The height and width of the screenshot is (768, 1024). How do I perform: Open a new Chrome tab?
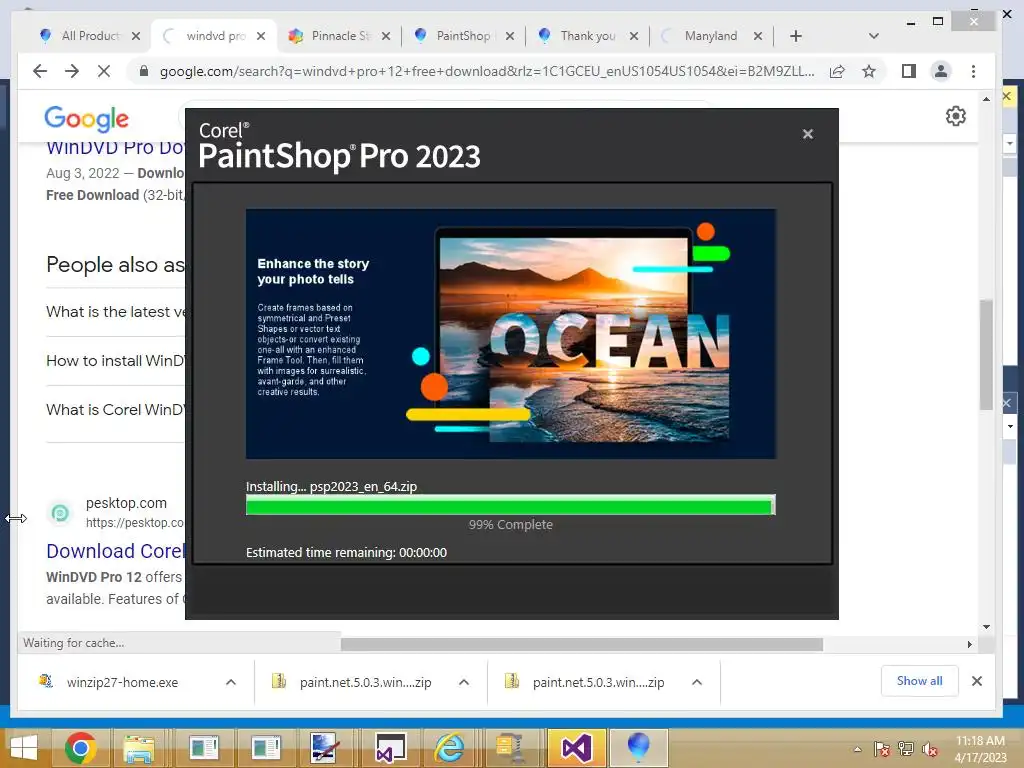795,36
